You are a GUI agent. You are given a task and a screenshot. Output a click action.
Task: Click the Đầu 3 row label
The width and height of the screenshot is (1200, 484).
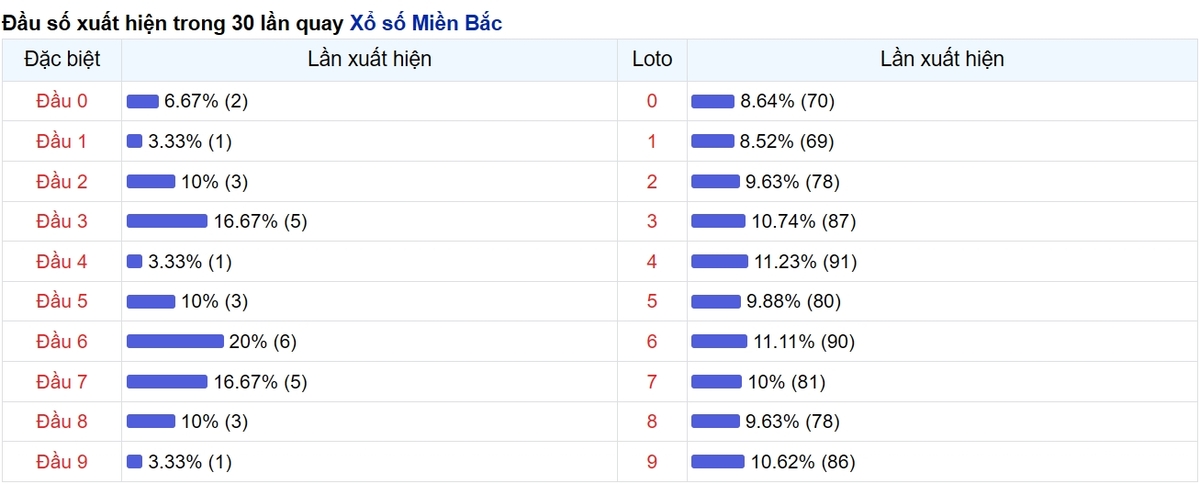[x=62, y=221]
